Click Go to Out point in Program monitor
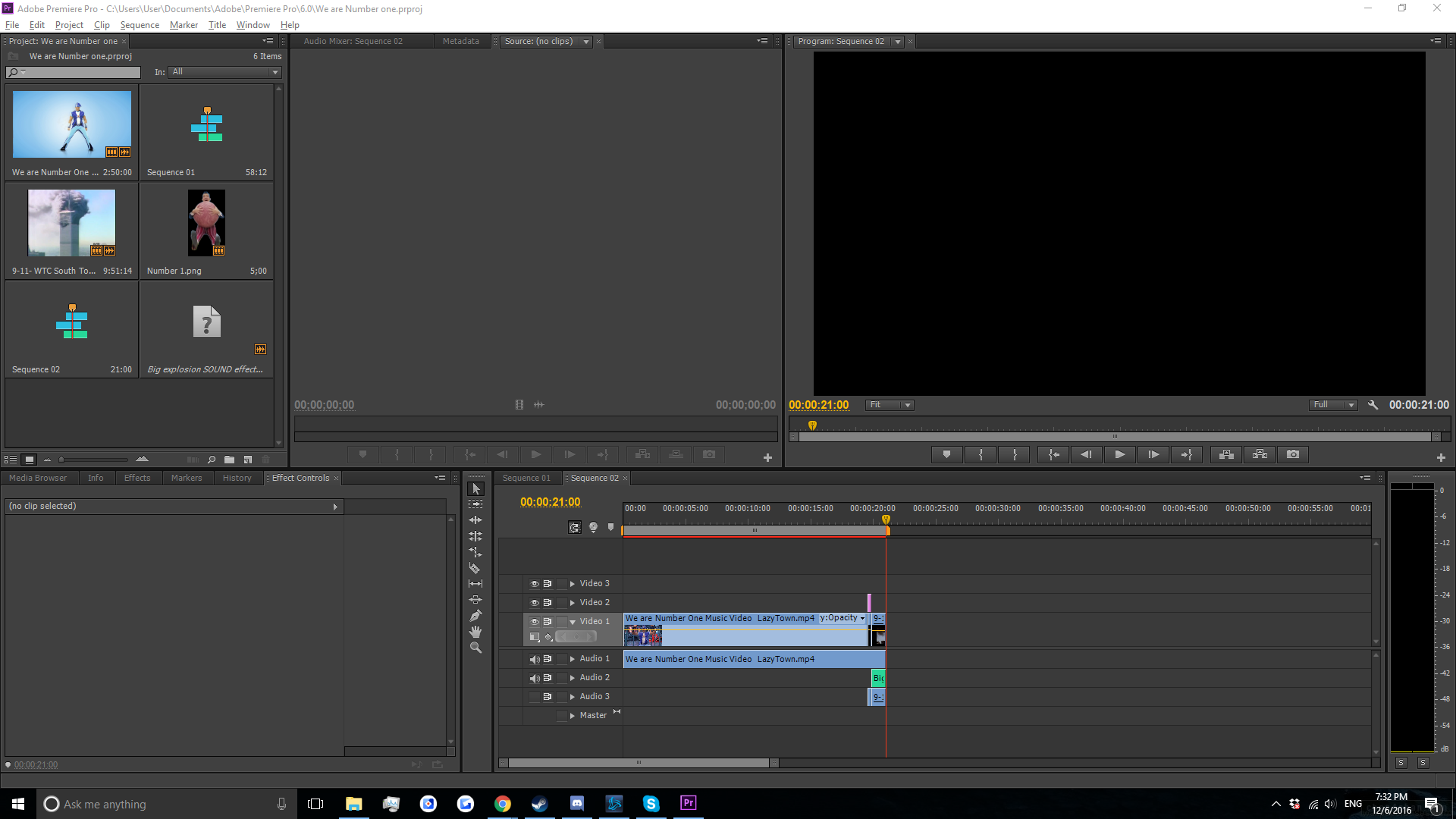 (1187, 454)
